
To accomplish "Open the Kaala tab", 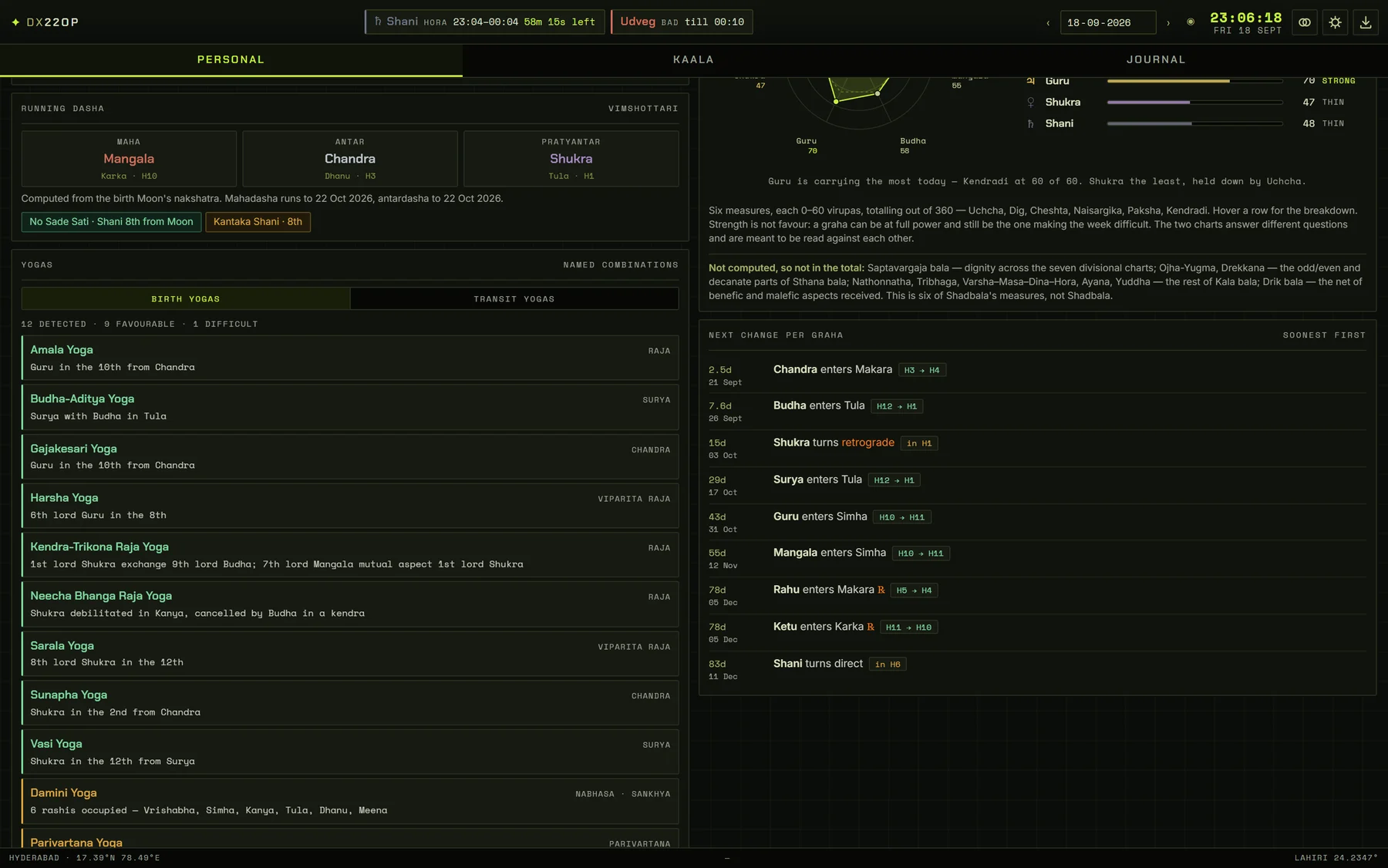I will (x=694, y=60).
